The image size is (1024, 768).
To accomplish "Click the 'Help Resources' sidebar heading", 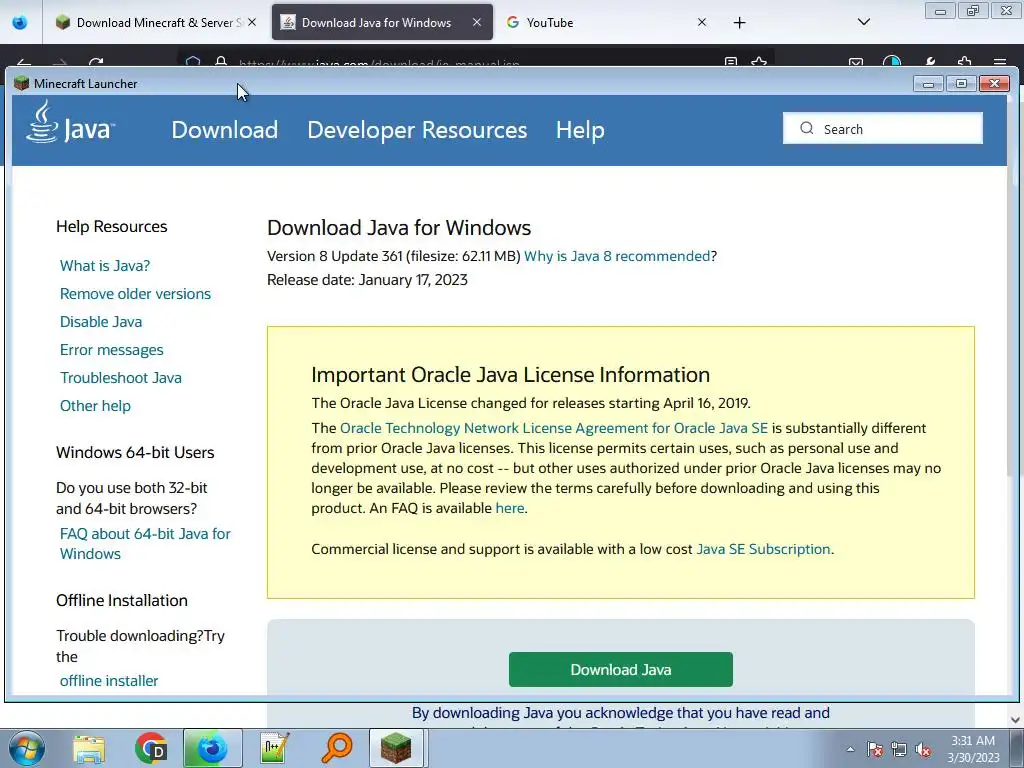I will 112,227.
